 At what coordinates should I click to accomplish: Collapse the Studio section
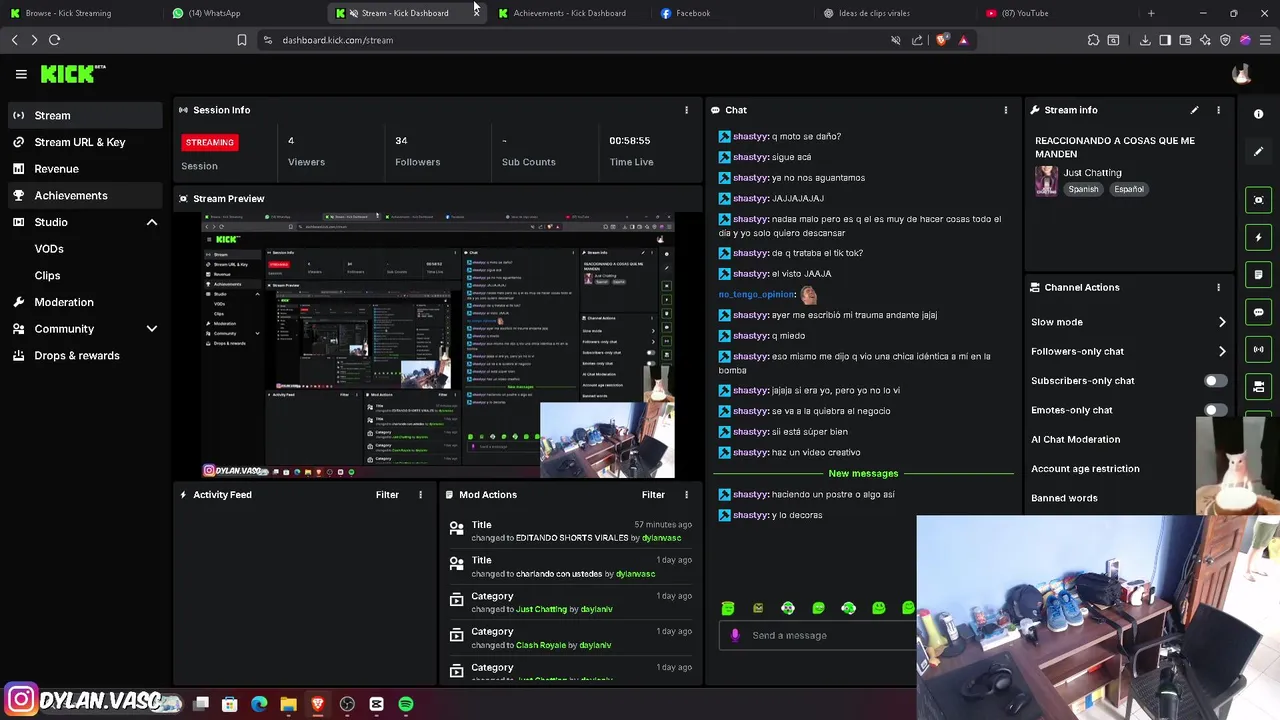click(152, 222)
